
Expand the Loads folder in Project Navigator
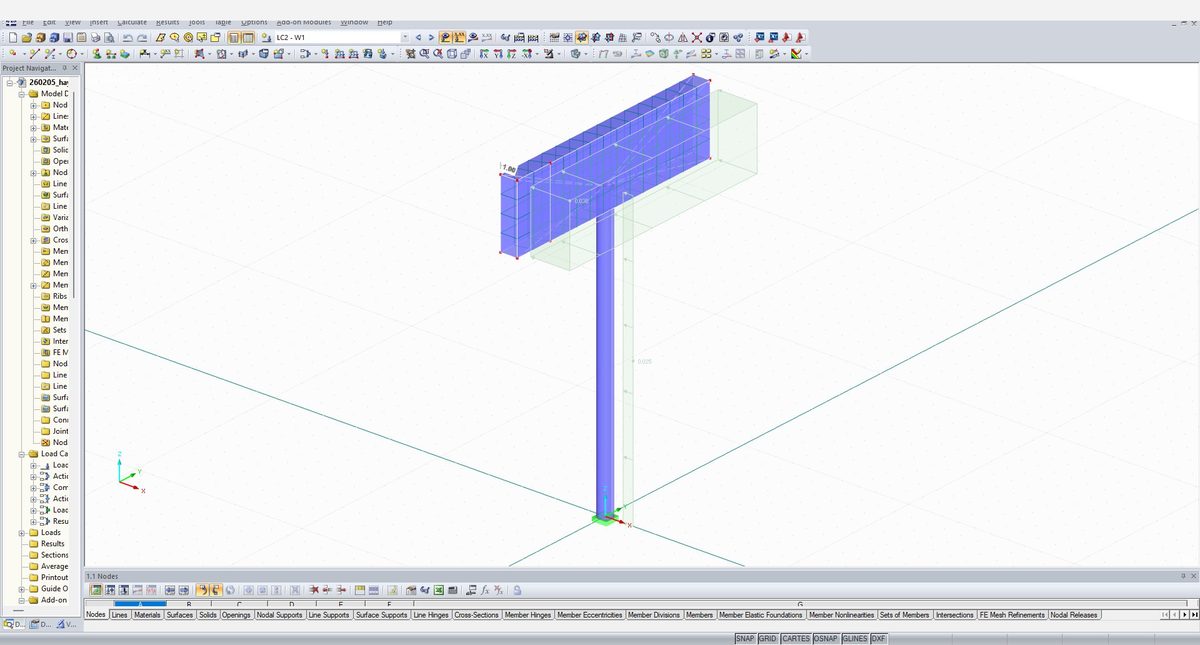coord(22,533)
